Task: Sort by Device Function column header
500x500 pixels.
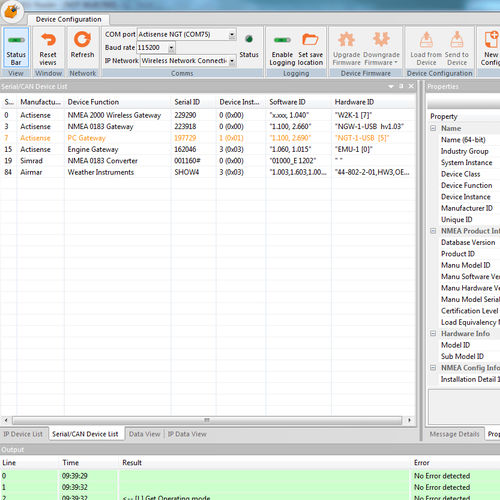Action: point(118,102)
